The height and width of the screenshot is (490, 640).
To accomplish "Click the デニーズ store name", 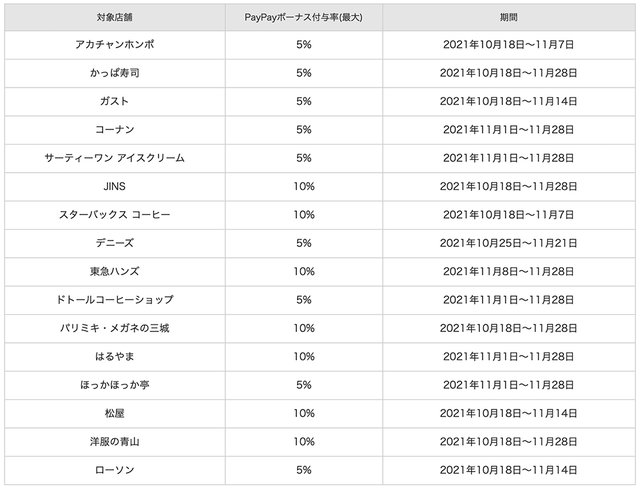I will pos(115,243).
